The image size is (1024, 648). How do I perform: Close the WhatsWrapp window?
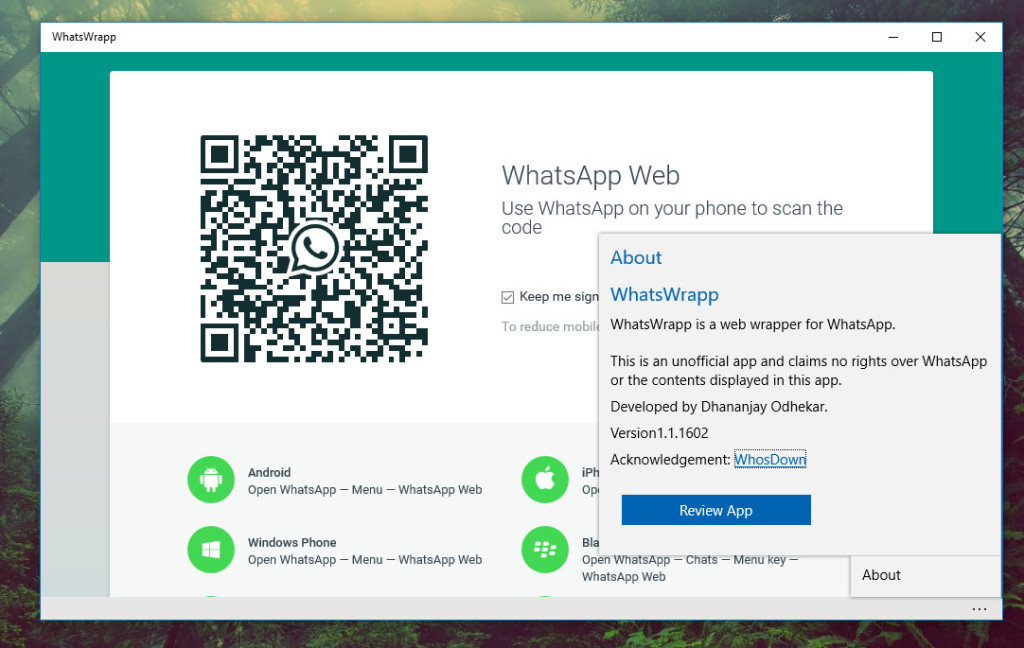click(980, 37)
